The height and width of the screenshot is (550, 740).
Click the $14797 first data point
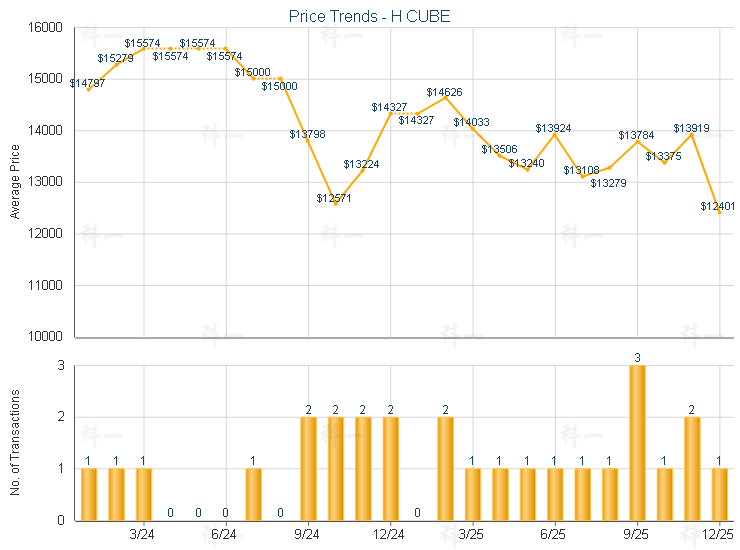click(x=89, y=90)
